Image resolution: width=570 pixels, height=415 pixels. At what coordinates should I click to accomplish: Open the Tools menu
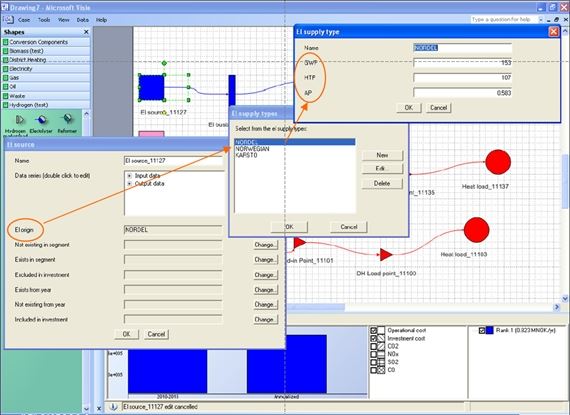44,20
